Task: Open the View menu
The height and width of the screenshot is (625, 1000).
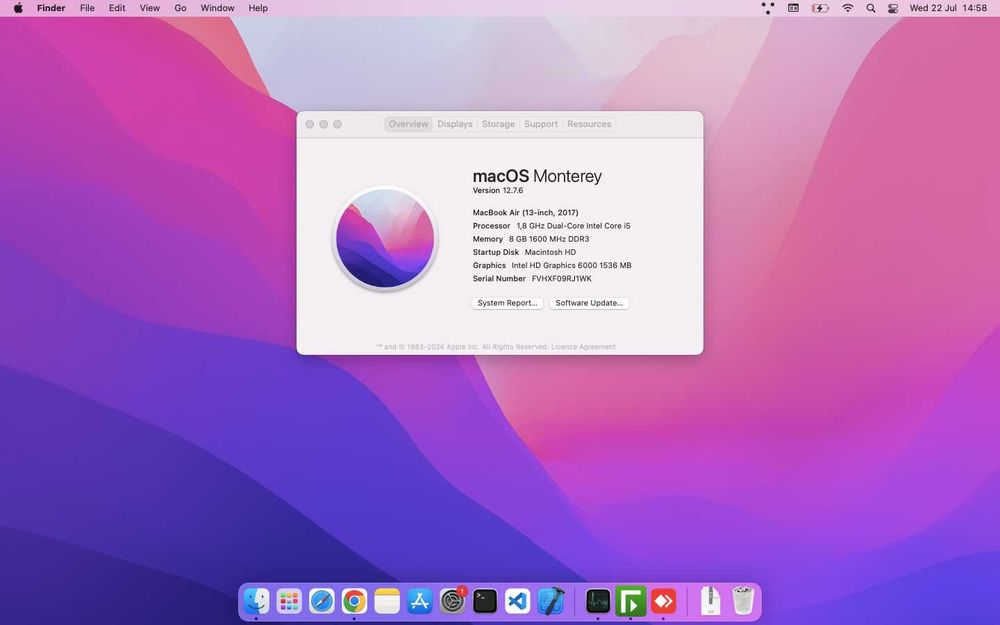Action: [150, 8]
